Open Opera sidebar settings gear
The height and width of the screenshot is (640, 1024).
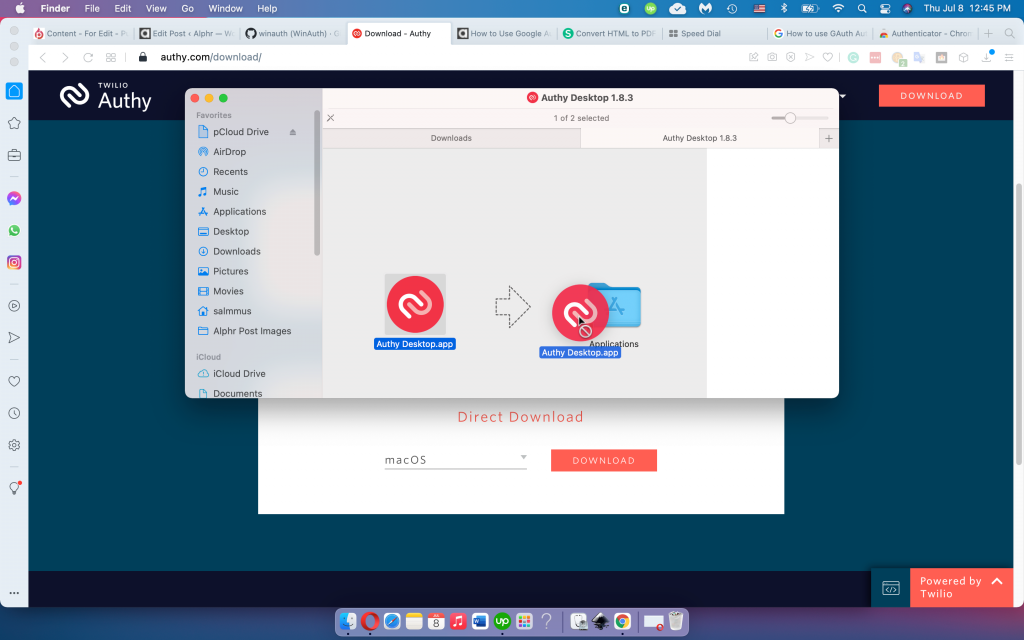pos(14,445)
